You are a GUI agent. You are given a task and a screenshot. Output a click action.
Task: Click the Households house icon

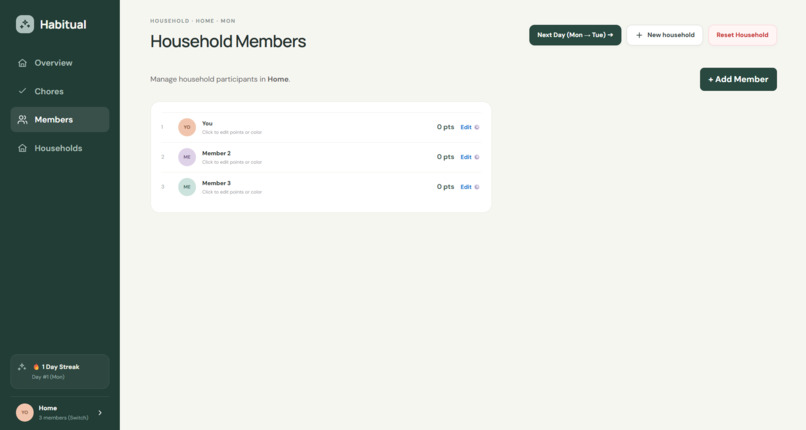click(x=22, y=148)
